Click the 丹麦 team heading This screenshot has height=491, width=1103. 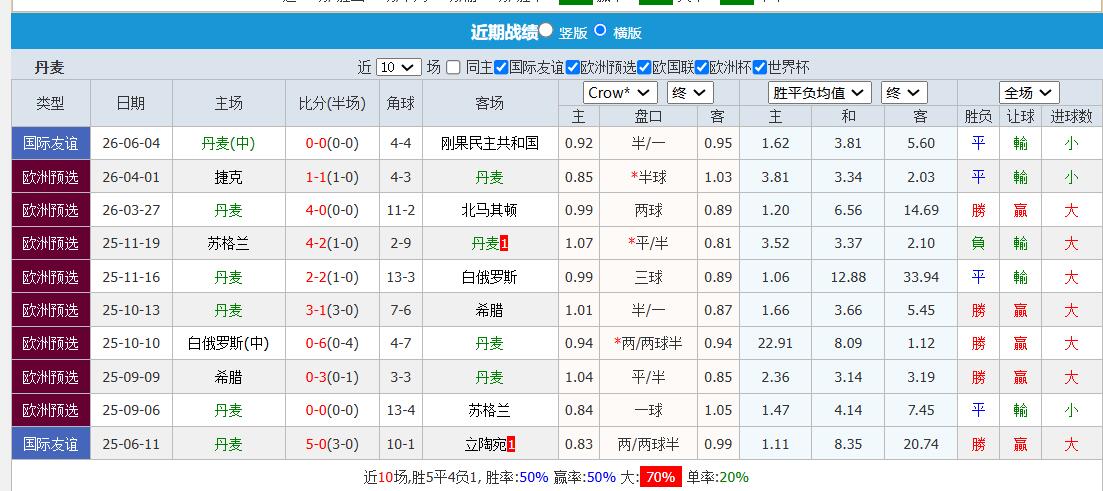(49, 68)
